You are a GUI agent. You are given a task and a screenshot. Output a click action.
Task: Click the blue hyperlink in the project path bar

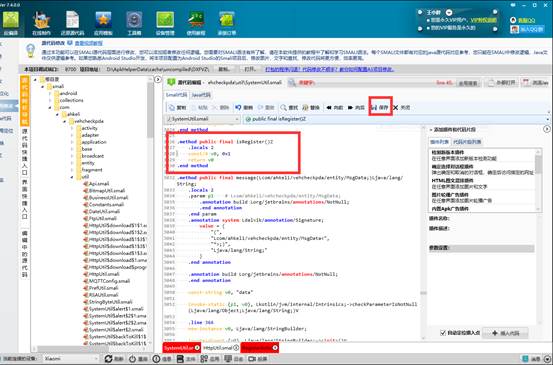[329, 69]
